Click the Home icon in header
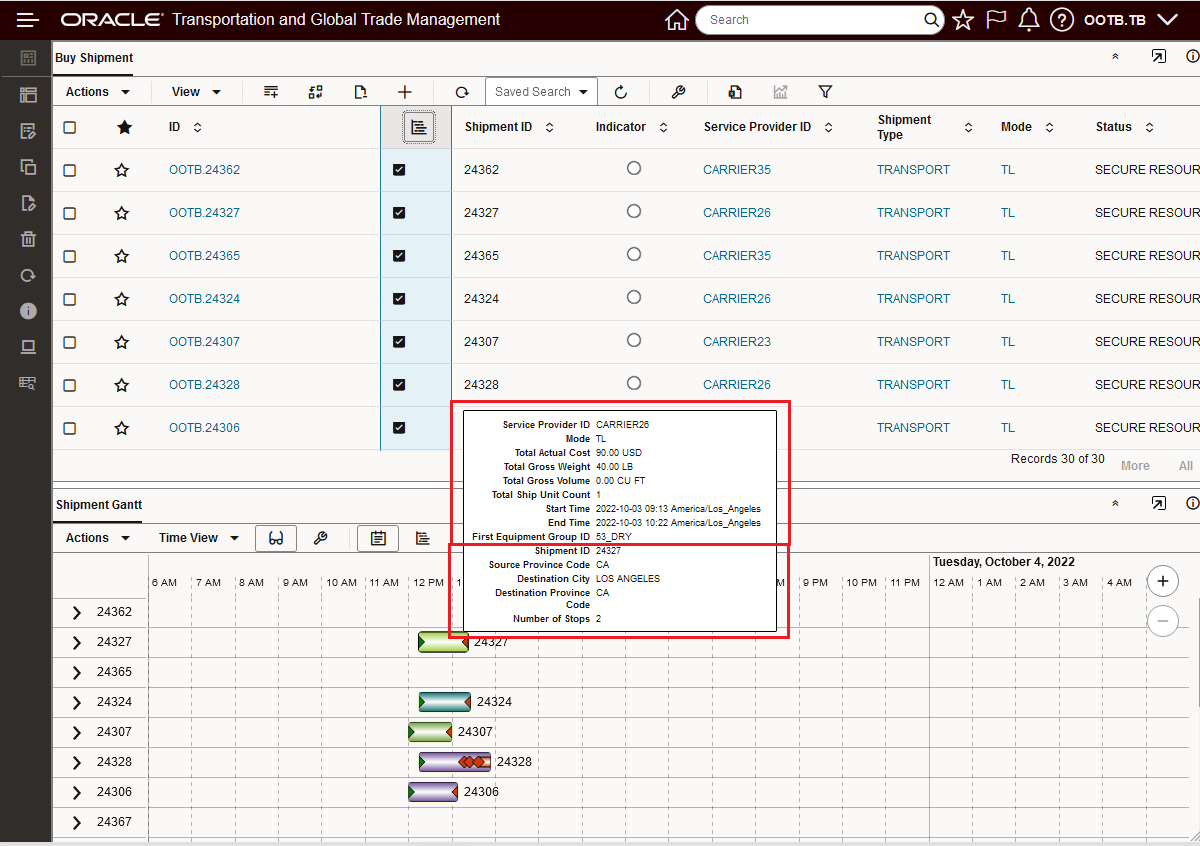 click(677, 20)
